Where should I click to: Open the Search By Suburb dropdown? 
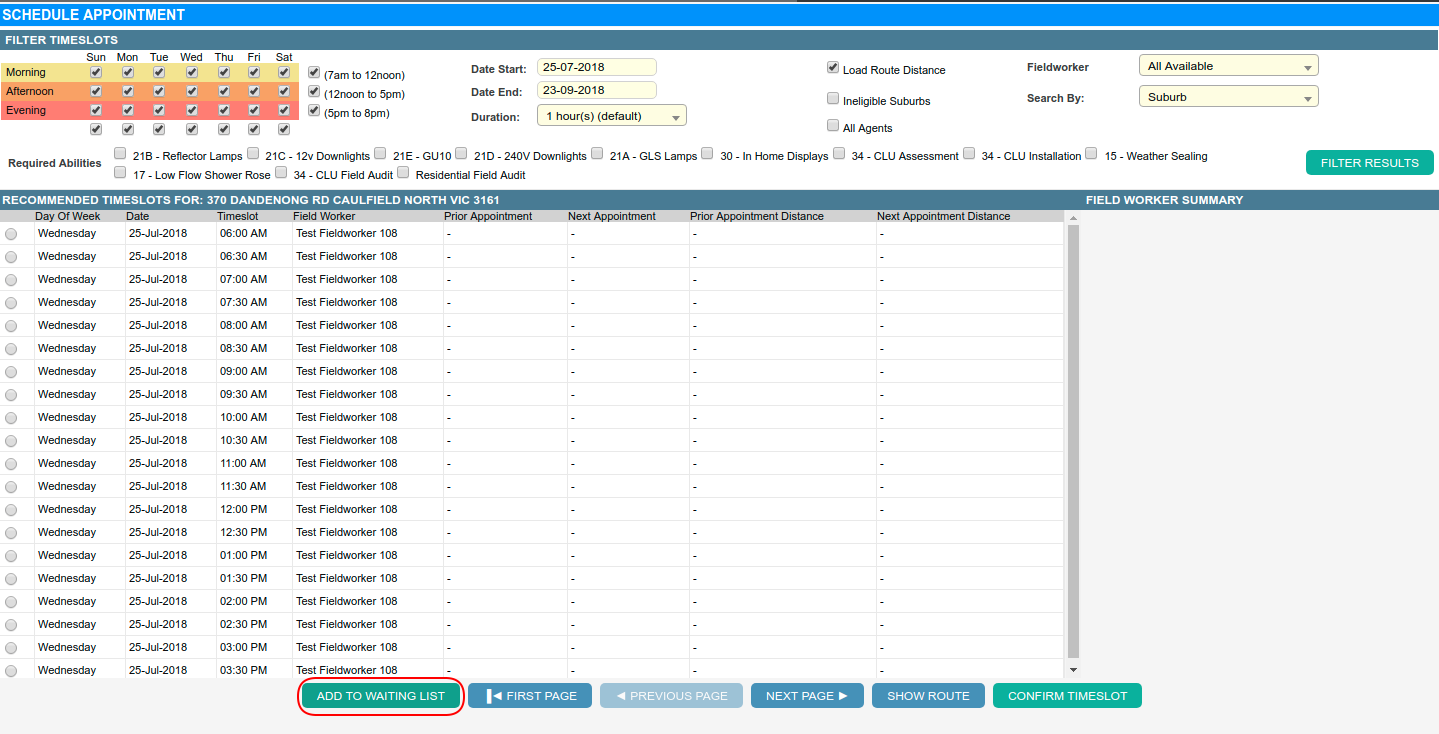click(1228, 97)
